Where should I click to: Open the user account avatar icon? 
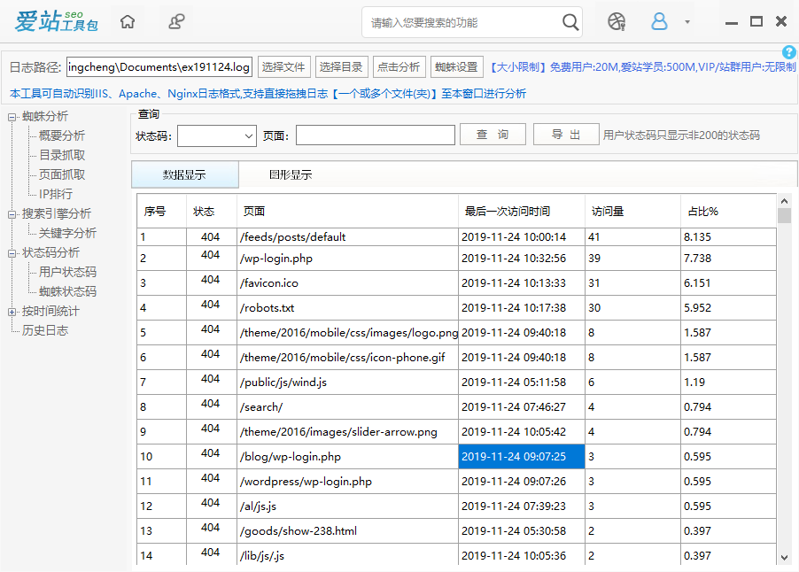point(659,21)
